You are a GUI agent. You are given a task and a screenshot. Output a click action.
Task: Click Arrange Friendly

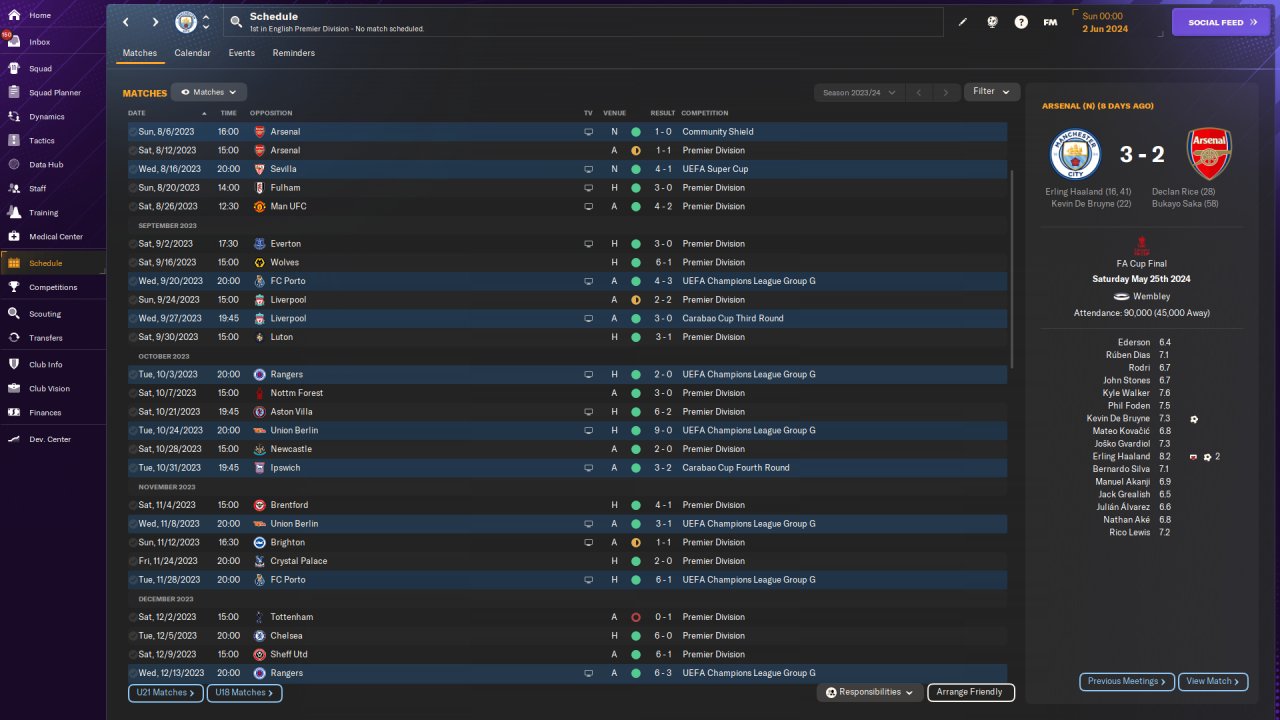tap(970, 692)
